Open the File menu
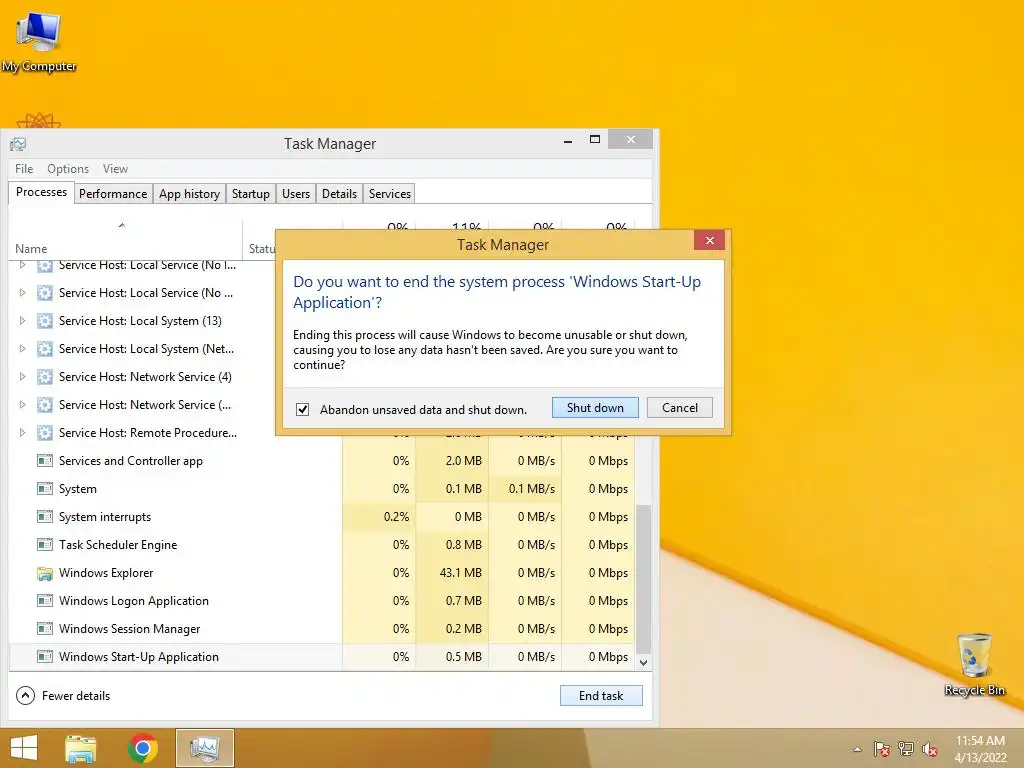Viewport: 1024px width, 768px height. 24,168
